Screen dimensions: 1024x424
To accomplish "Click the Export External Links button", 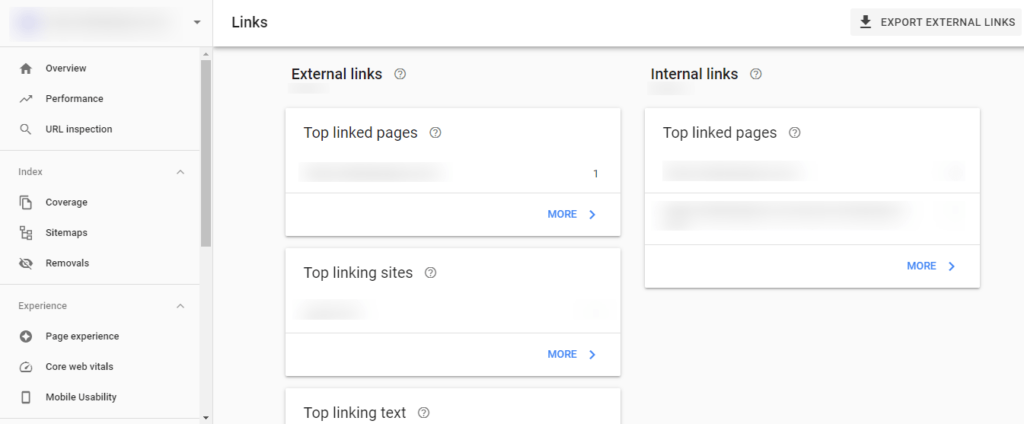I will [937, 22].
